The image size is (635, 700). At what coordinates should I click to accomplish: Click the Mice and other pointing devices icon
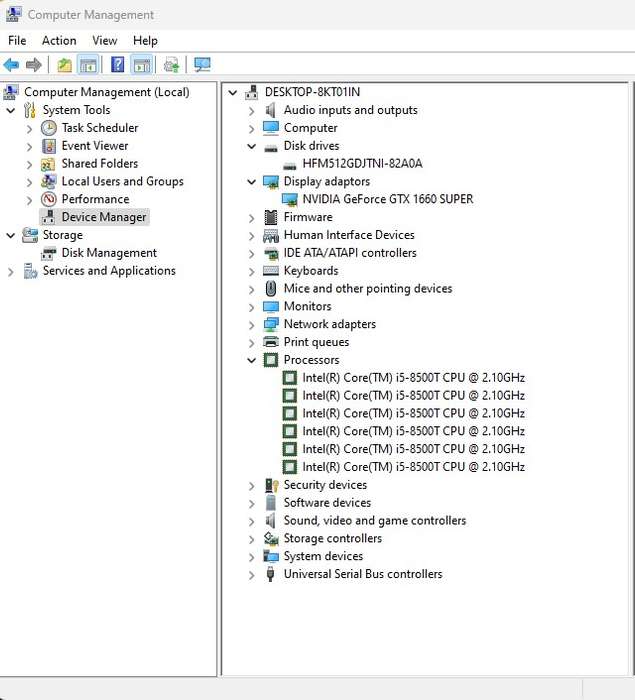click(x=271, y=288)
